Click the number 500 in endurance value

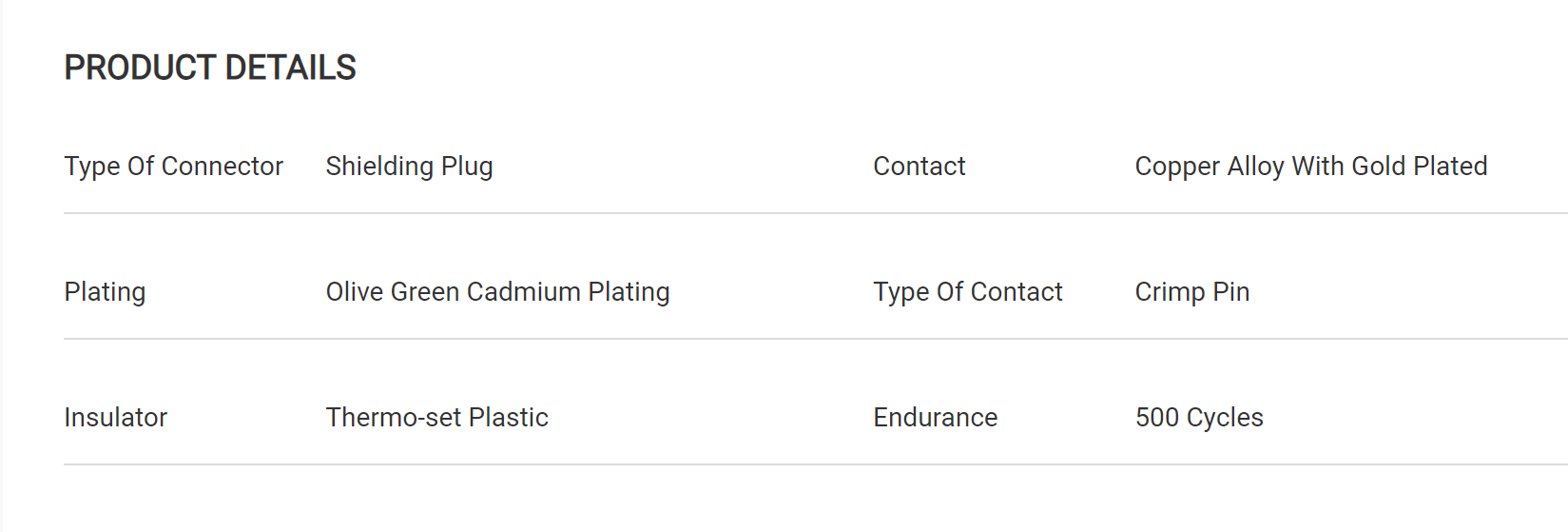coord(1156,418)
